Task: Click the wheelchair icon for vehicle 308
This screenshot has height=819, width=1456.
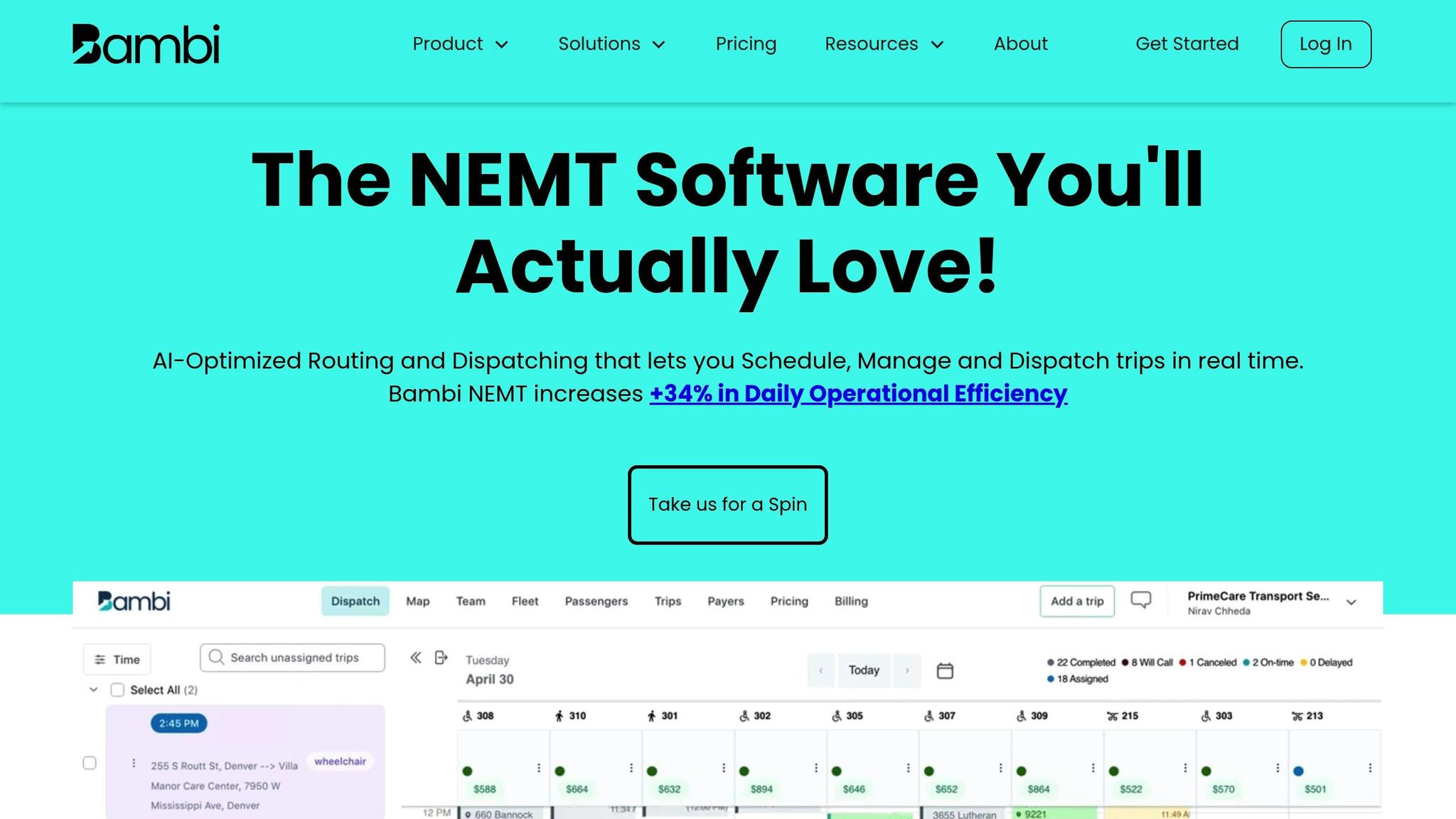Action: point(467,716)
